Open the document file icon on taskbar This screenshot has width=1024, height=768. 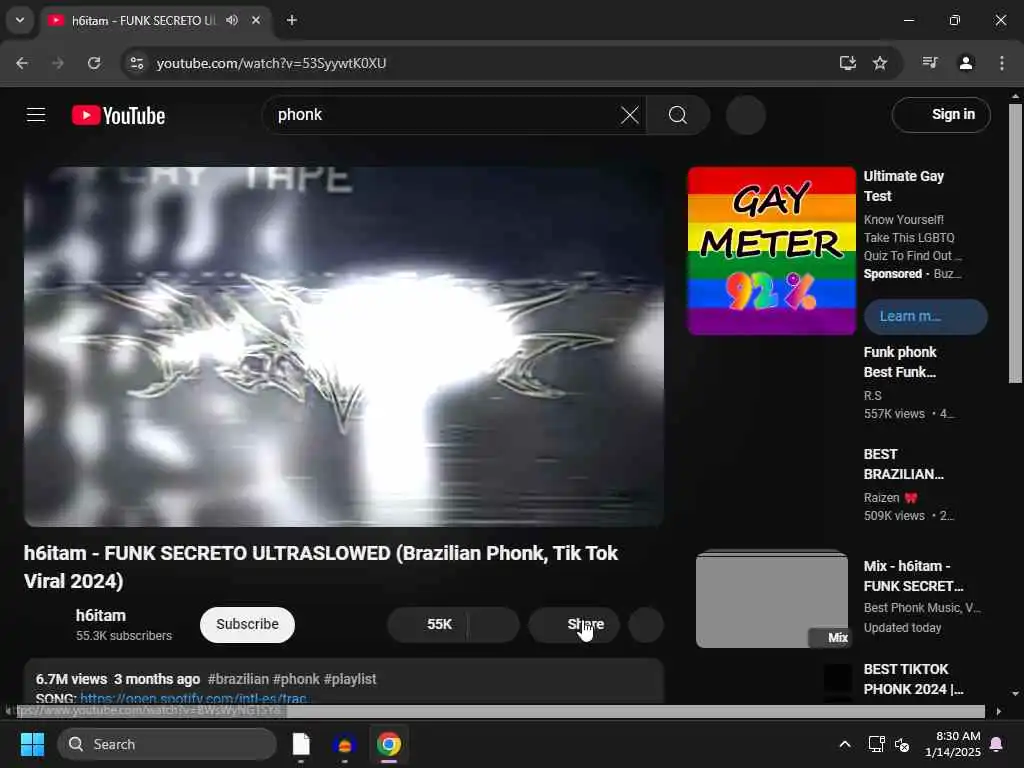click(x=301, y=744)
